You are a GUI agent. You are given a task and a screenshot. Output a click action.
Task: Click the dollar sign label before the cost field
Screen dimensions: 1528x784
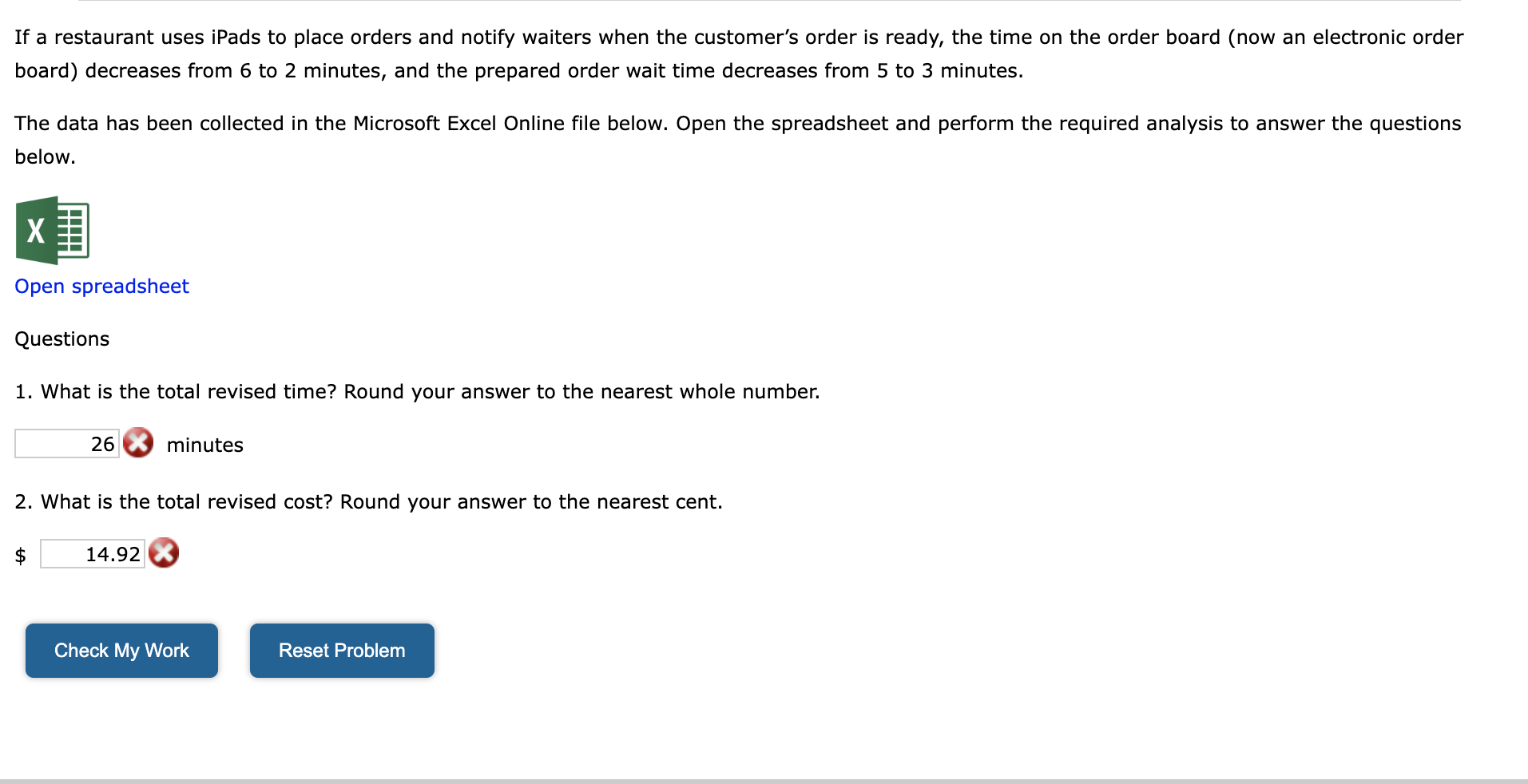(x=19, y=554)
